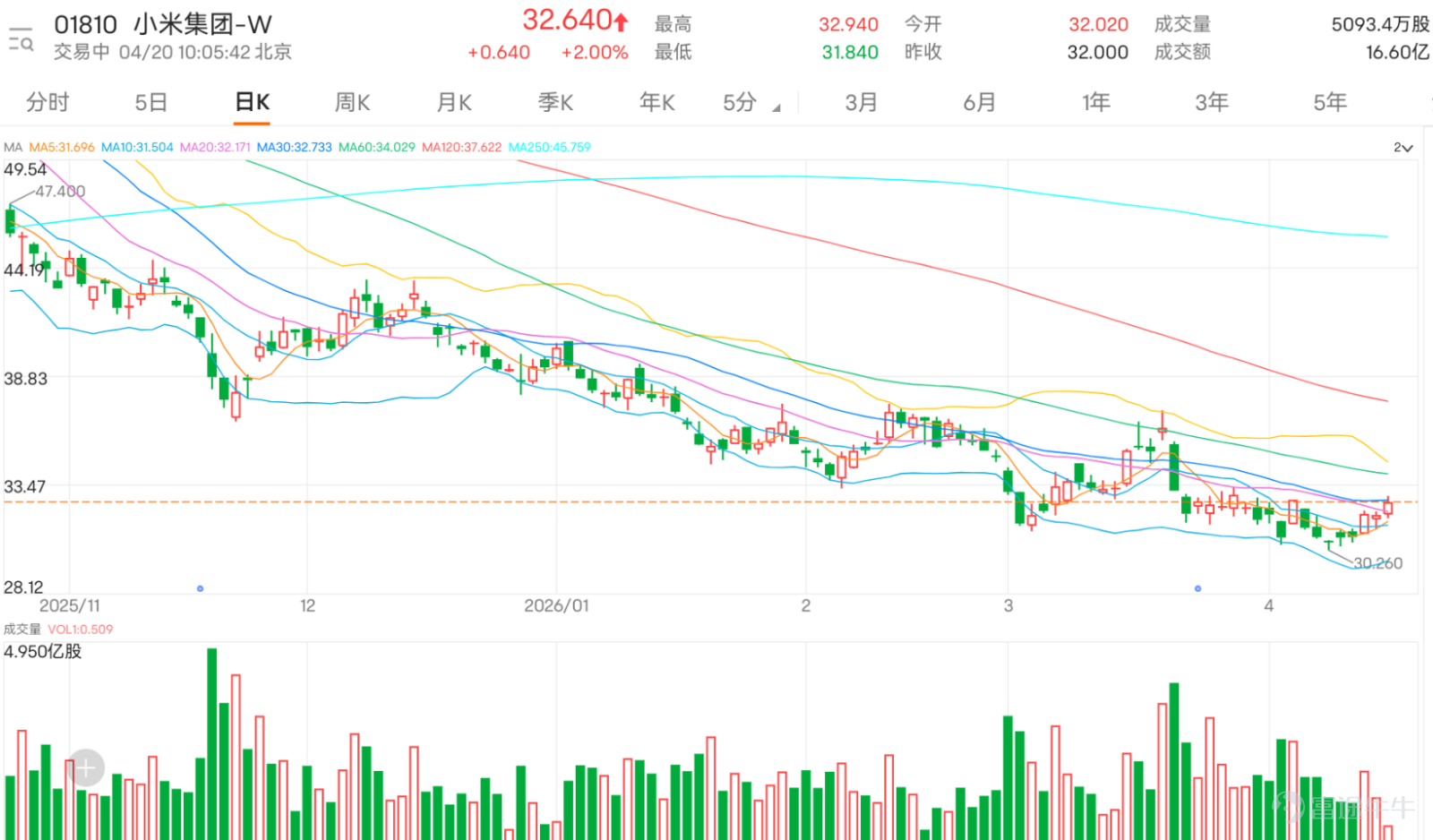Click the MA5:31.696 indicator label

point(62,147)
